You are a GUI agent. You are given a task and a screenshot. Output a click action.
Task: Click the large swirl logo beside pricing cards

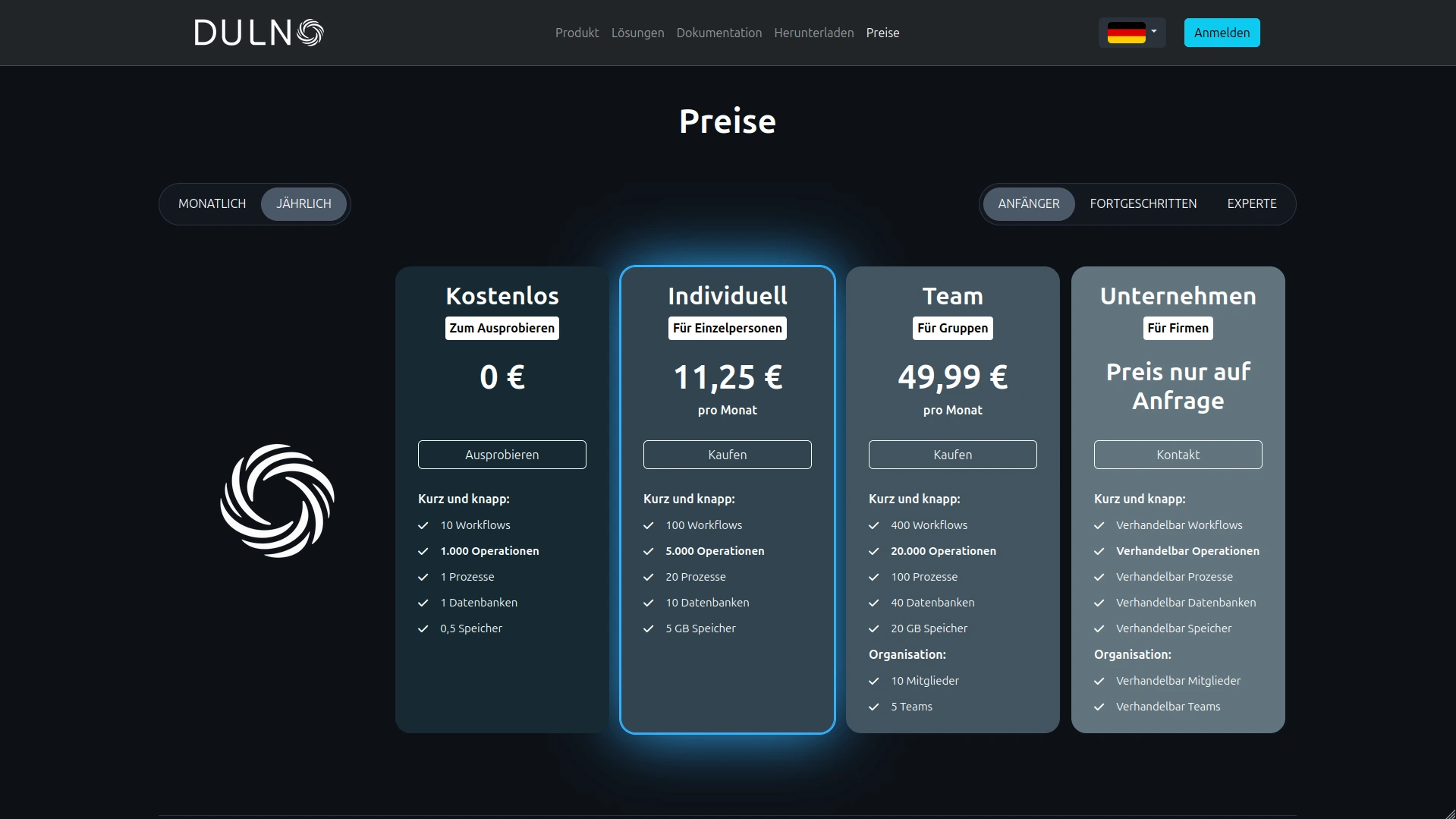point(277,501)
